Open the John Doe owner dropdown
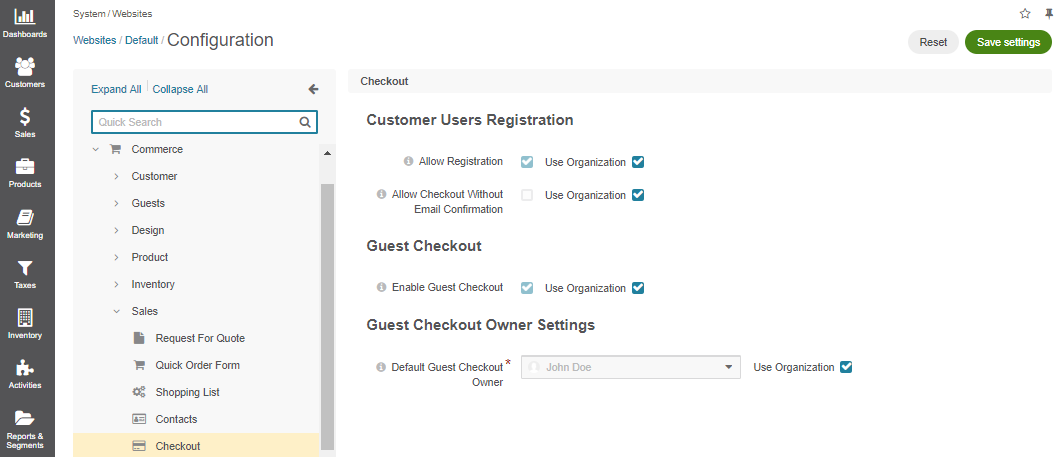 point(631,367)
